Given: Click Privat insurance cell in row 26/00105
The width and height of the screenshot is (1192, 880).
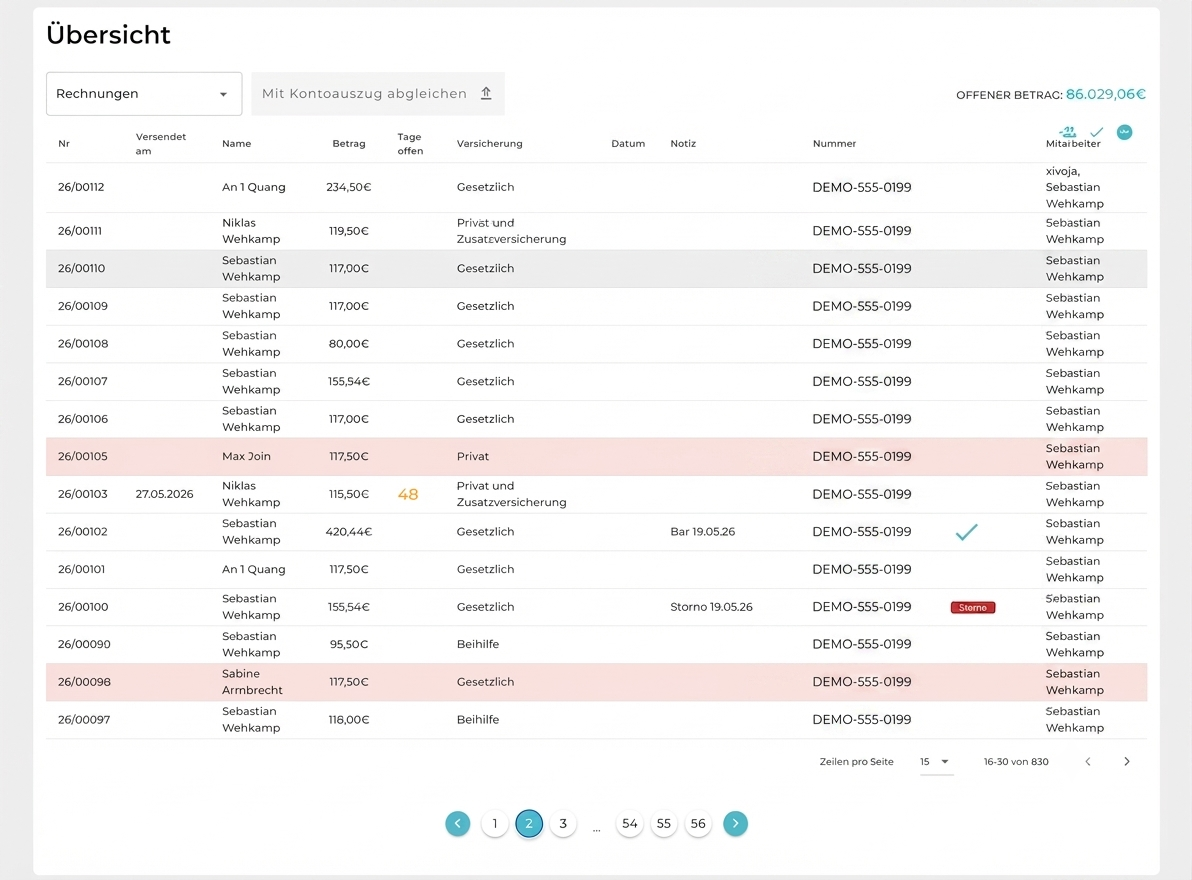Looking at the screenshot, I should [473, 457].
